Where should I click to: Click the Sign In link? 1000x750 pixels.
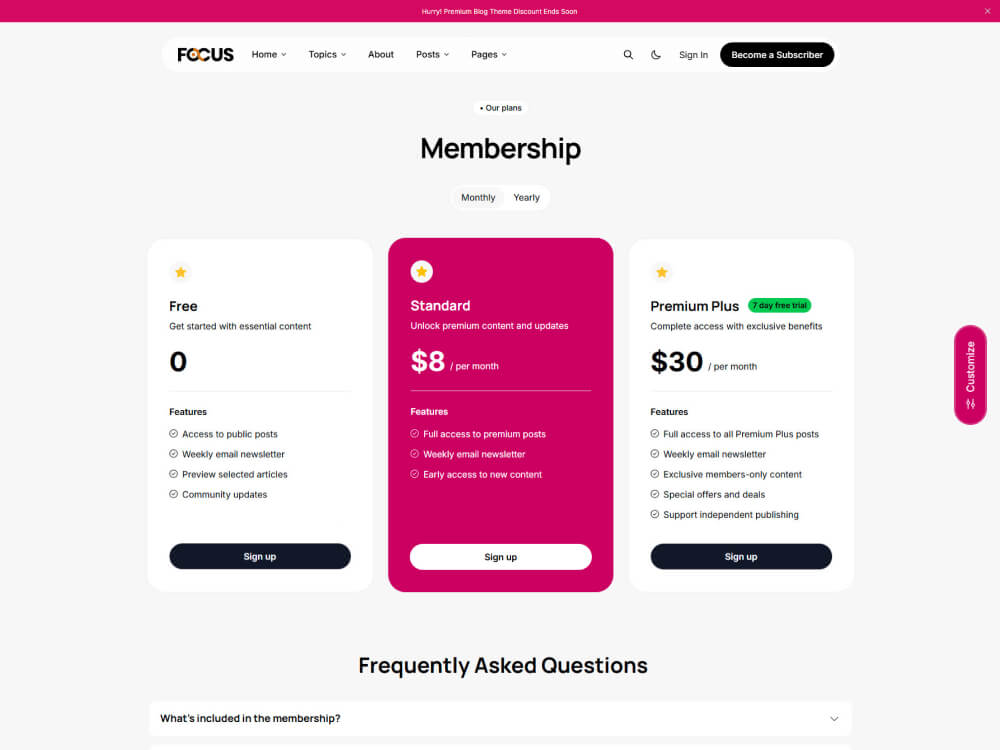pyautogui.click(x=693, y=54)
